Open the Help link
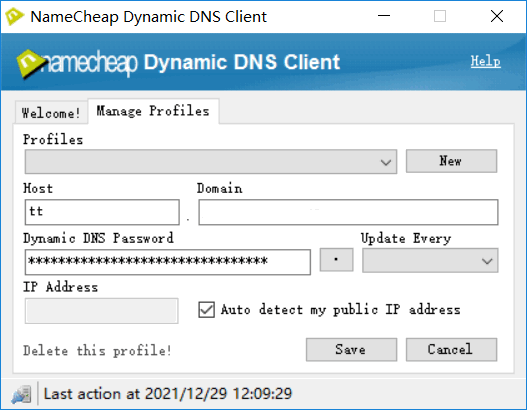The height and width of the screenshot is (410, 527). 486,61
